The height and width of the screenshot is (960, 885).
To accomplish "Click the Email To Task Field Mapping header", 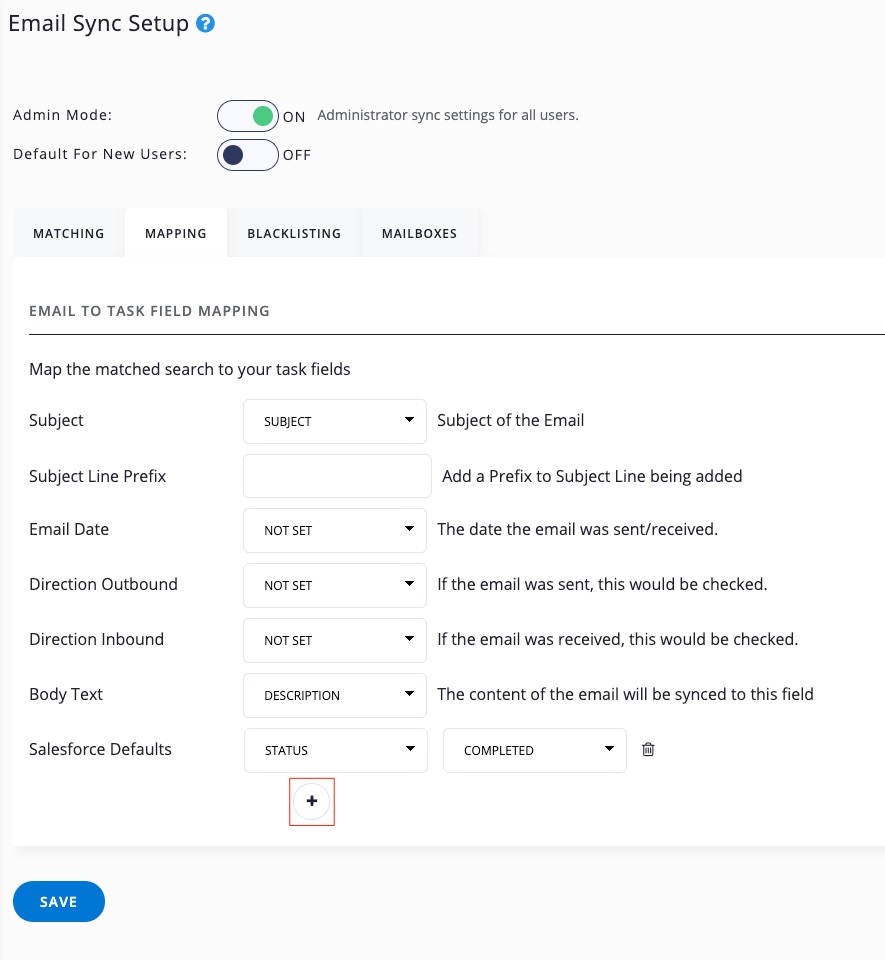I will tap(150, 311).
